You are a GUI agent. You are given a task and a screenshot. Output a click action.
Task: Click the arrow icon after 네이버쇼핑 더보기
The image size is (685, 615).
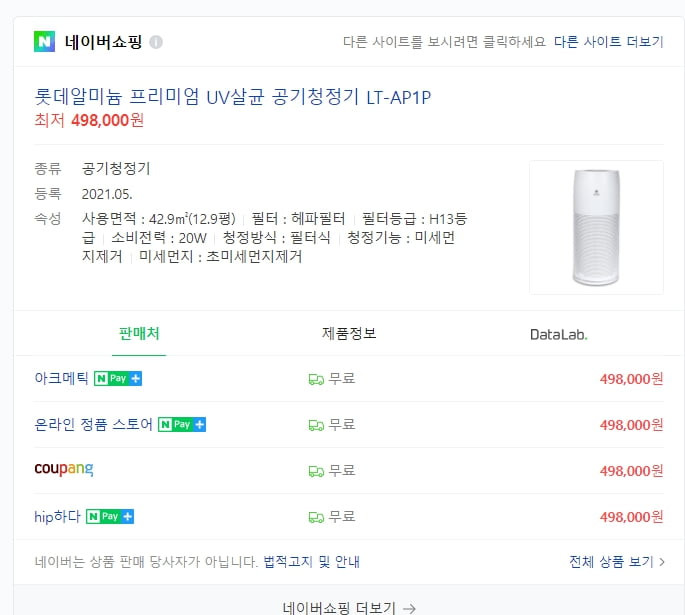coord(409,608)
